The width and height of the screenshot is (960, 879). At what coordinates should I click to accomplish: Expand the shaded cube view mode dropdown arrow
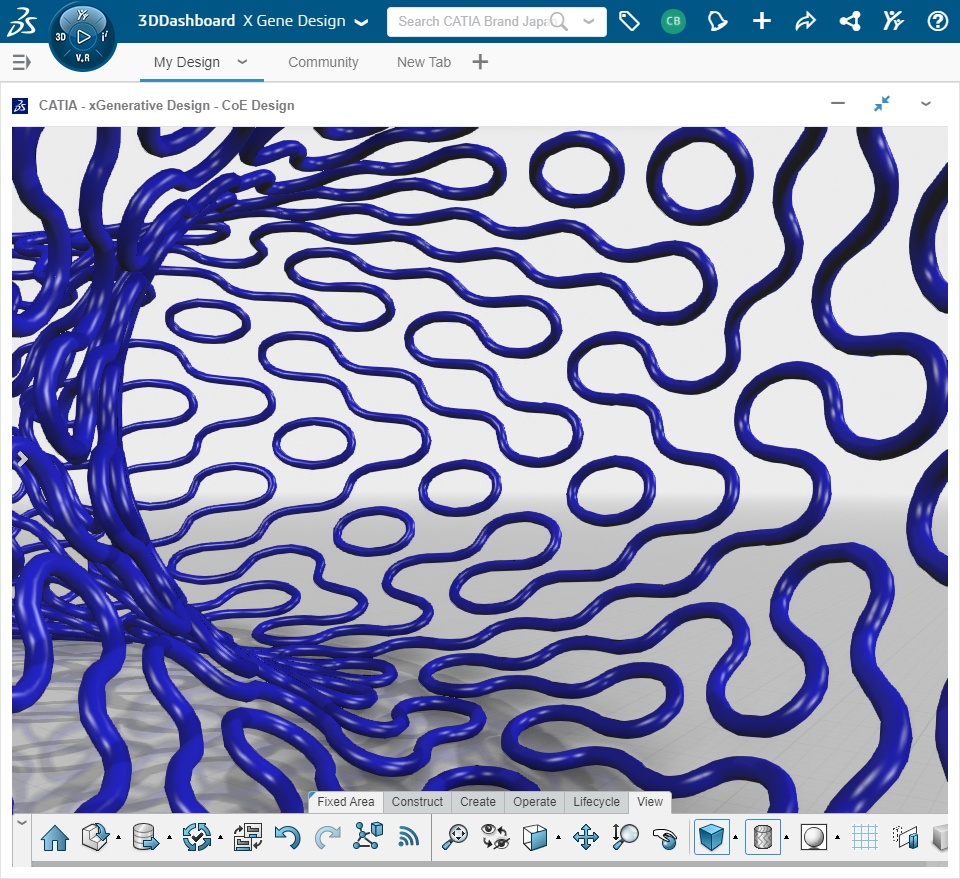tap(735, 837)
